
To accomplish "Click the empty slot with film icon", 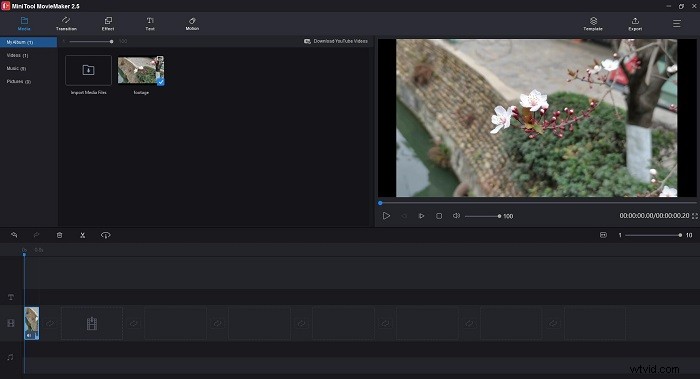I will 92,323.
